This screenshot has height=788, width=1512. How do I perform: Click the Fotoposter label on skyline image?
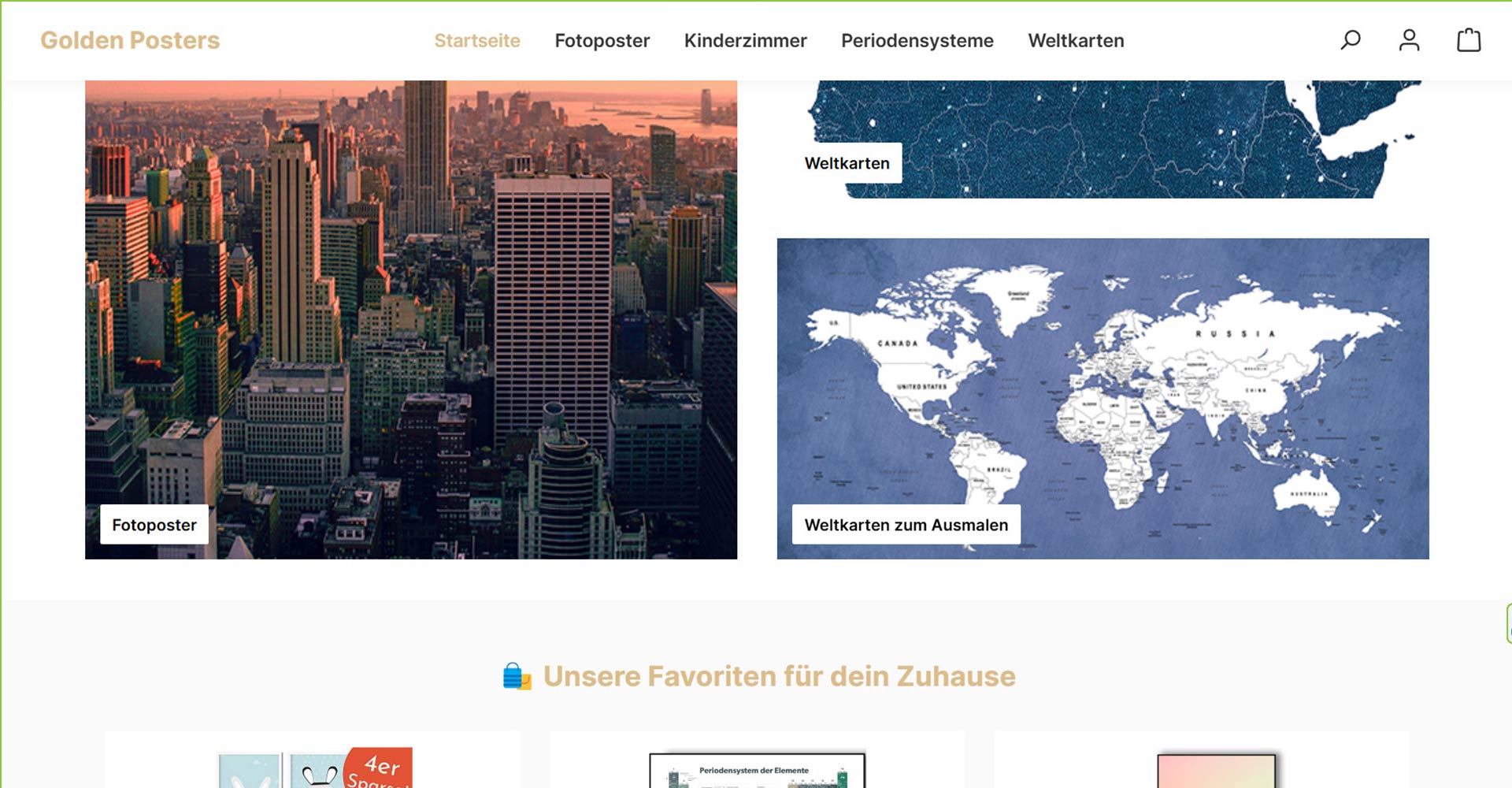[x=154, y=525]
